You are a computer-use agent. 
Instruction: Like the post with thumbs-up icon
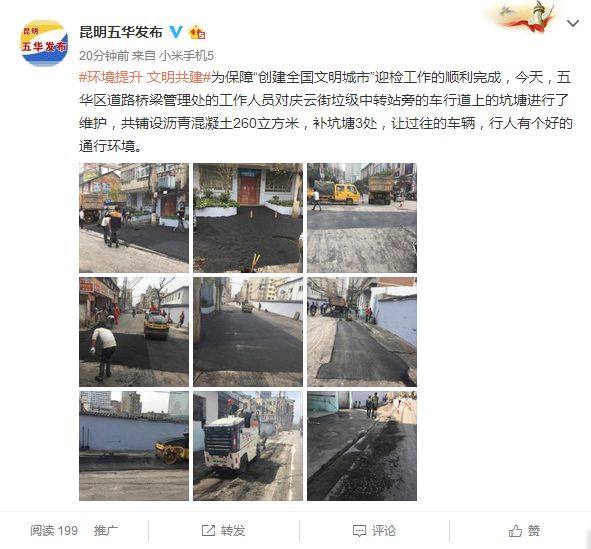pyautogui.click(x=515, y=531)
